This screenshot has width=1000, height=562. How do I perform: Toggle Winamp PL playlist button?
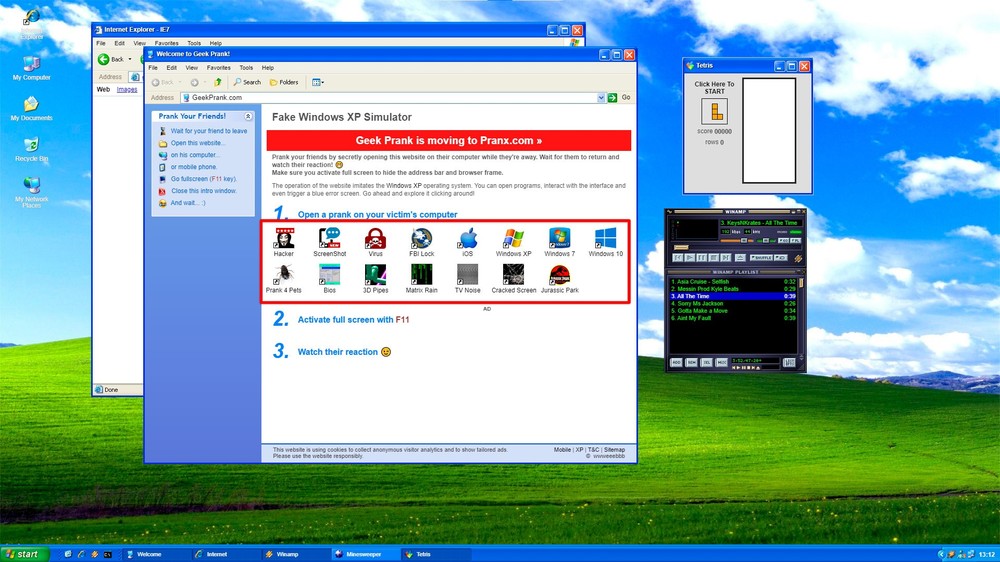point(795,240)
